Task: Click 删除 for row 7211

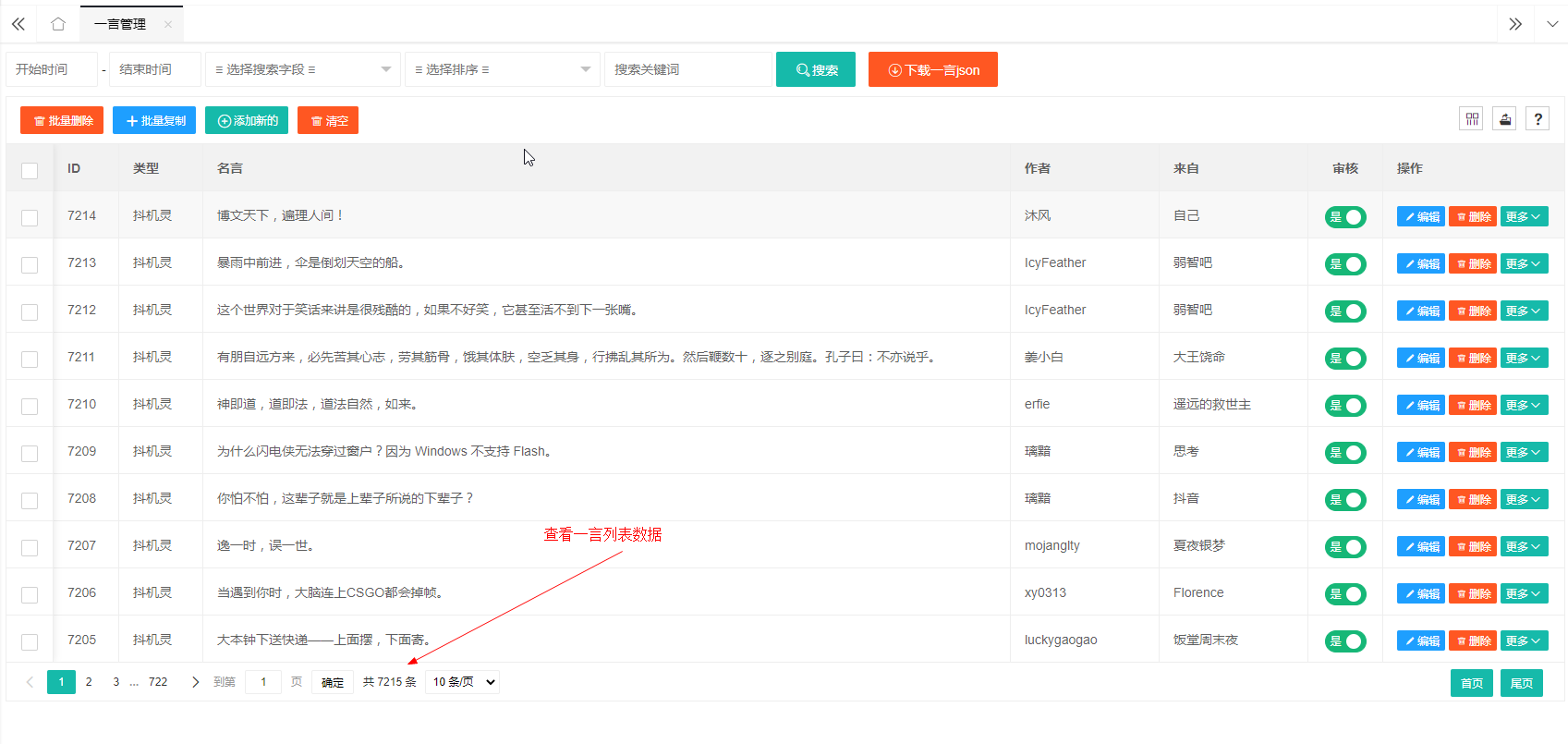Action: [1473, 358]
